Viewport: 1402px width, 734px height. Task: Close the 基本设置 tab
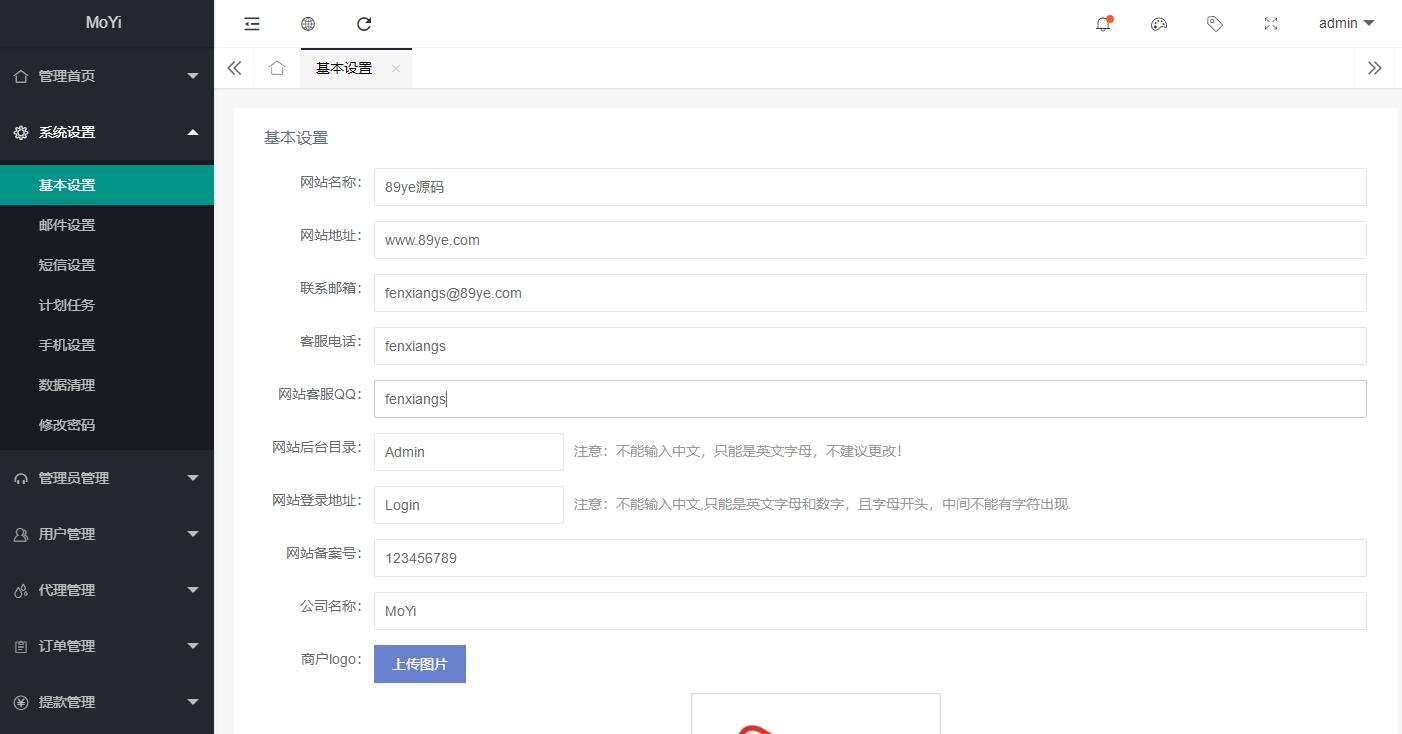pos(396,68)
